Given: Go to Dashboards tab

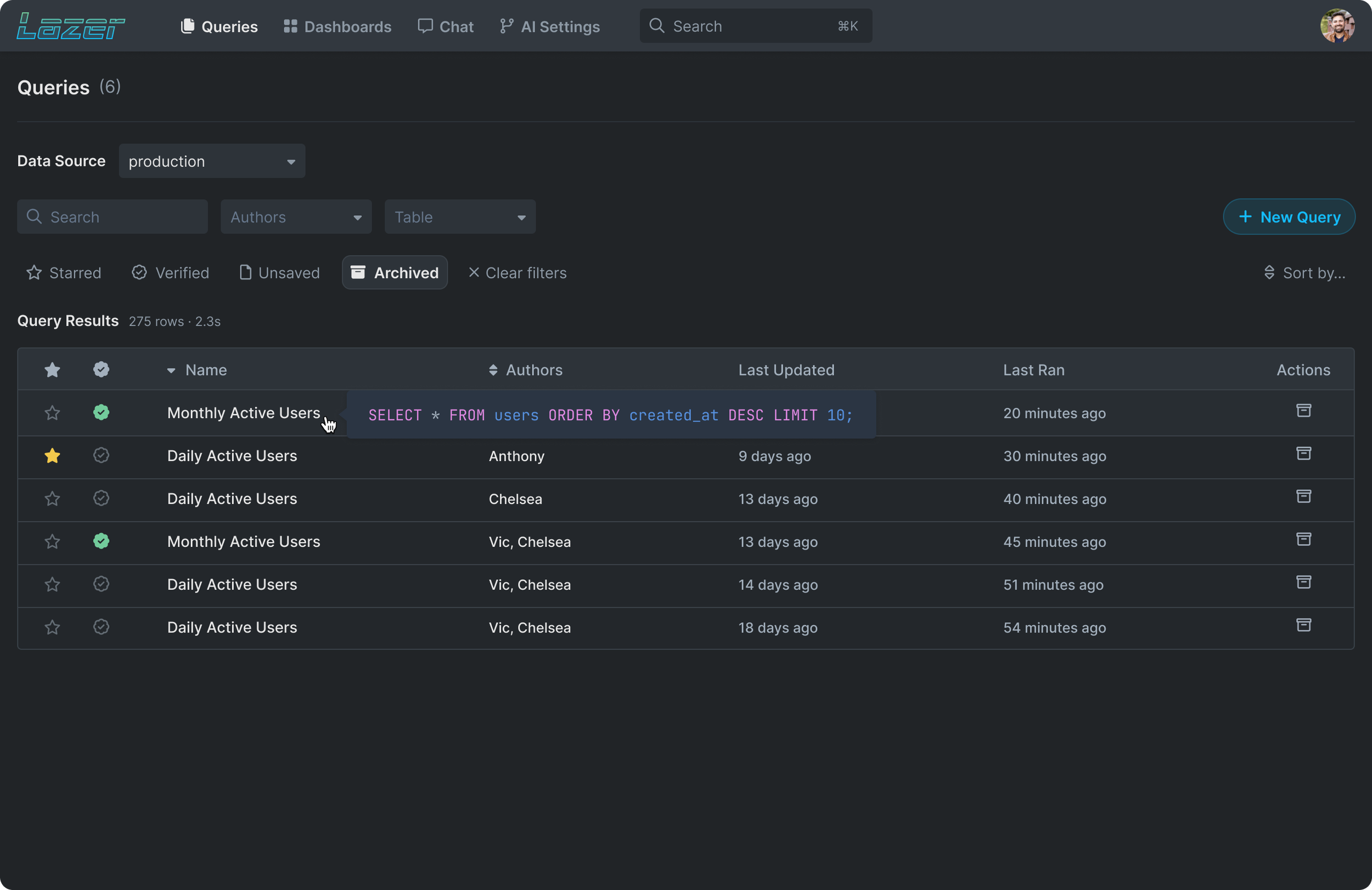Looking at the screenshot, I should point(337,26).
